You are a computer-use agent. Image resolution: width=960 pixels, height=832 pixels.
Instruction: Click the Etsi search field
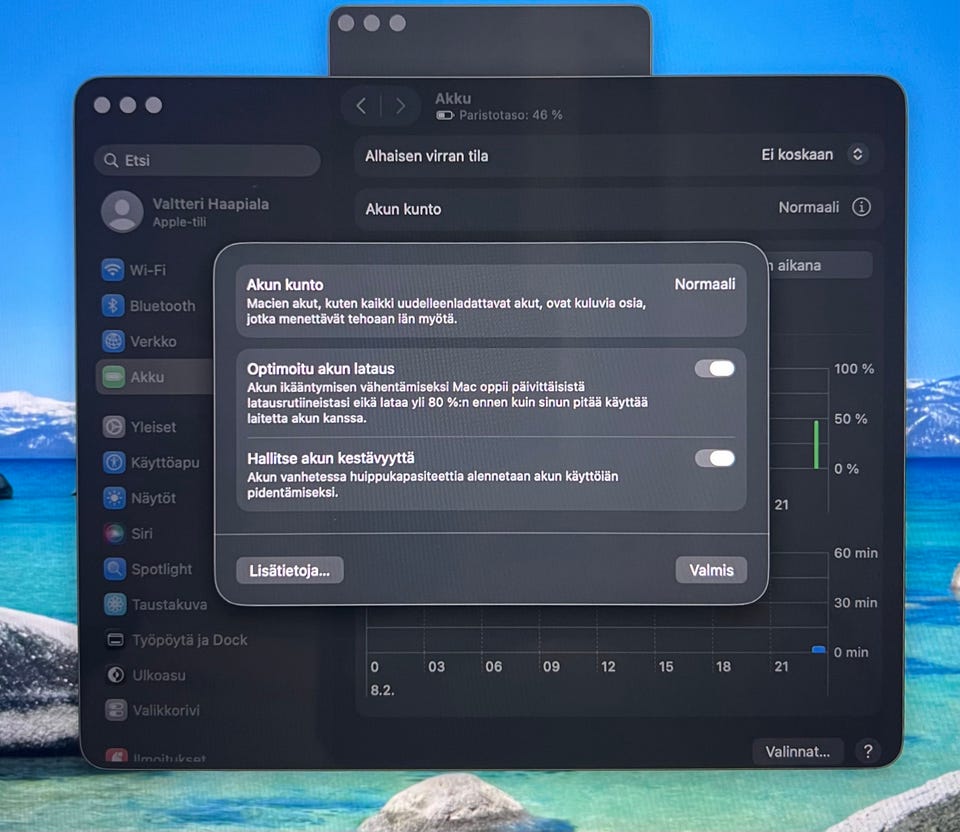pyautogui.click(x=208, y=160)
